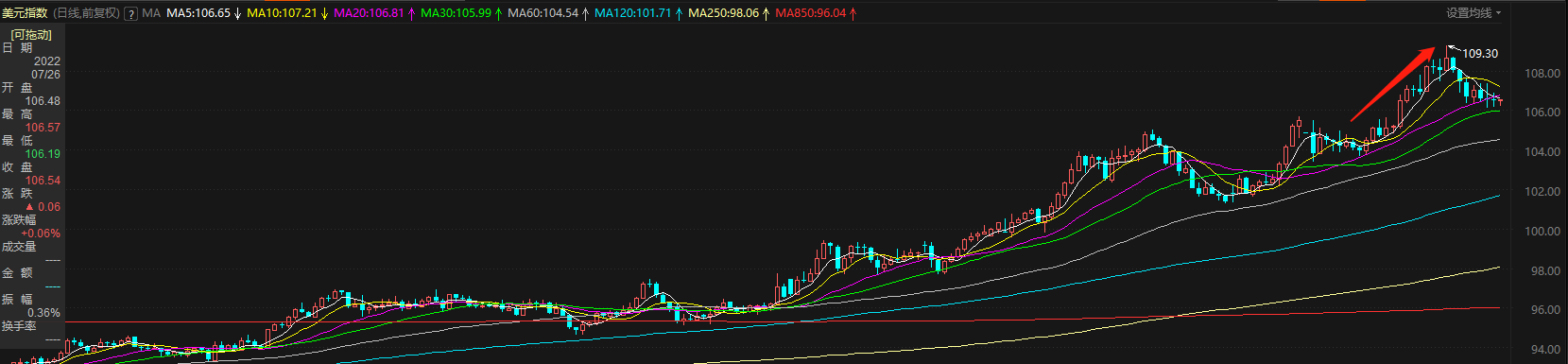This screenshot has height=364, width=1568.
Task: Click the lowest price 106.19 value
Action: coord(43,154)
